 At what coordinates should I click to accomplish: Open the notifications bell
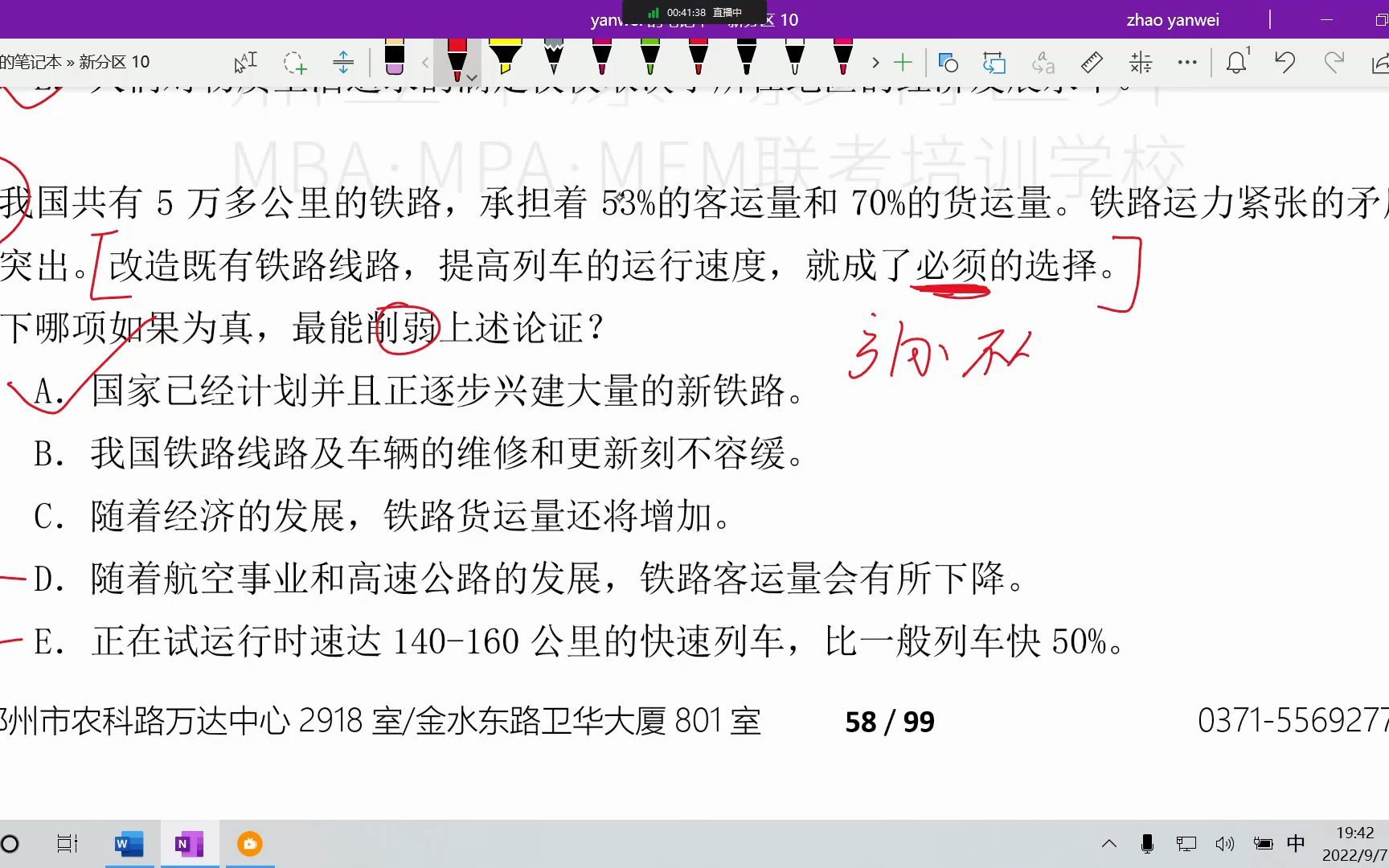pos(1237,62)
